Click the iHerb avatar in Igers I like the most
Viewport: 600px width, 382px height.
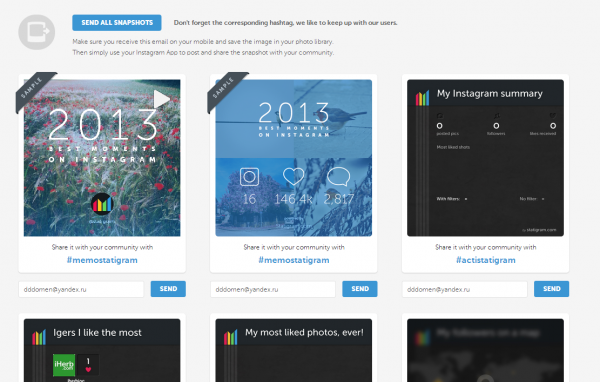64,365
